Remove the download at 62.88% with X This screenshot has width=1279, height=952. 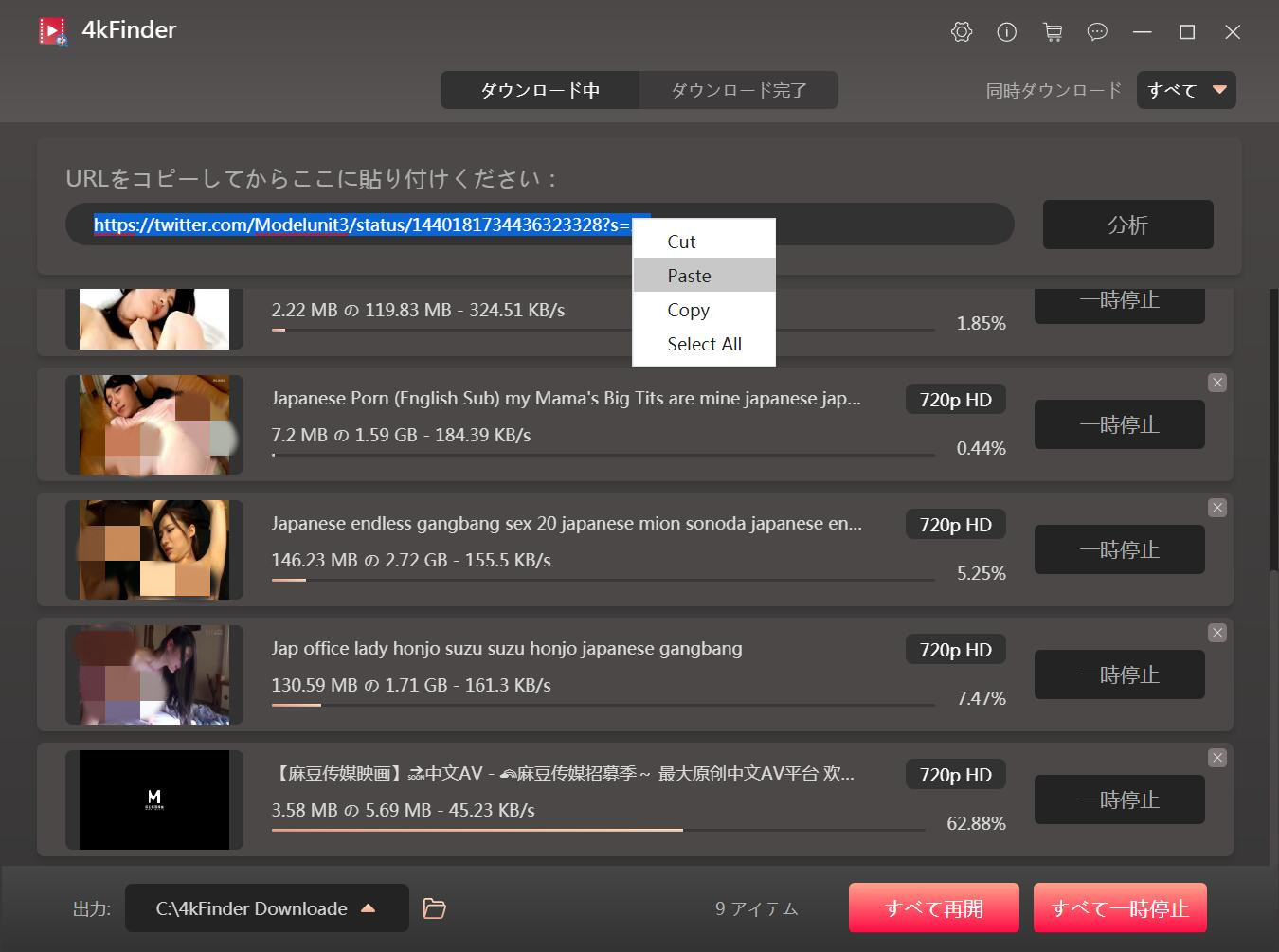(x=1217, y=758)
